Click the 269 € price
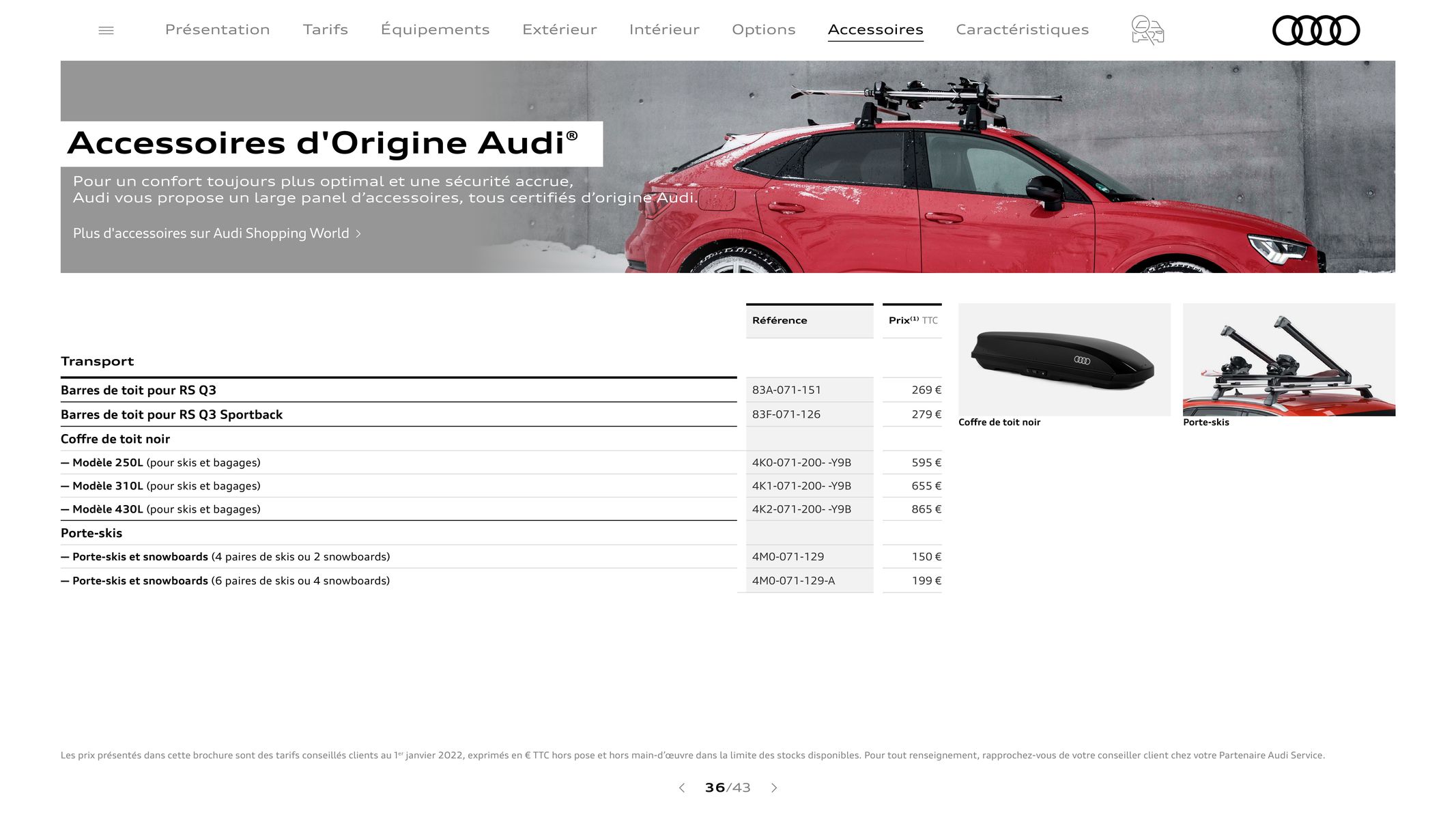 926,390
